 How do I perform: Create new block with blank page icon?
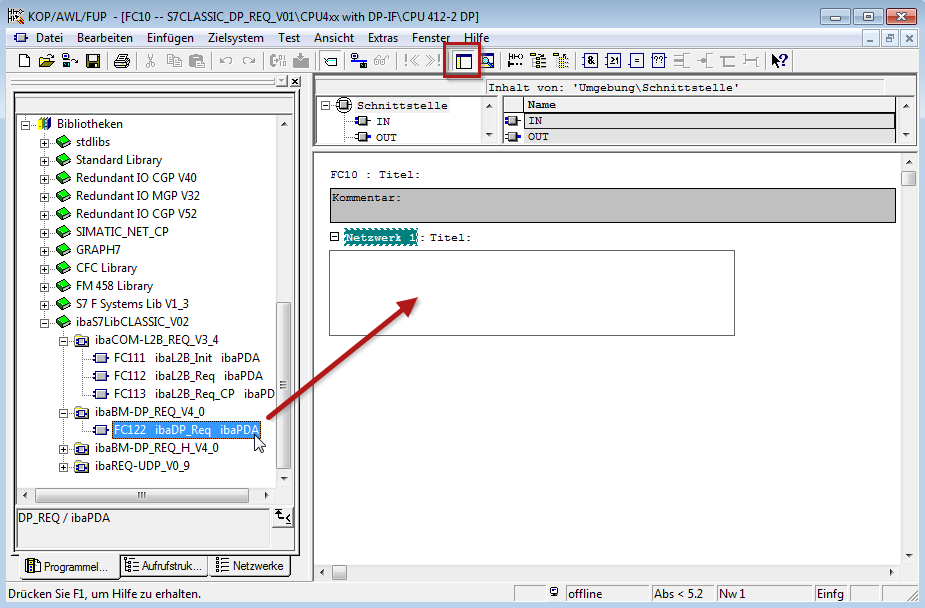point(25,61)
